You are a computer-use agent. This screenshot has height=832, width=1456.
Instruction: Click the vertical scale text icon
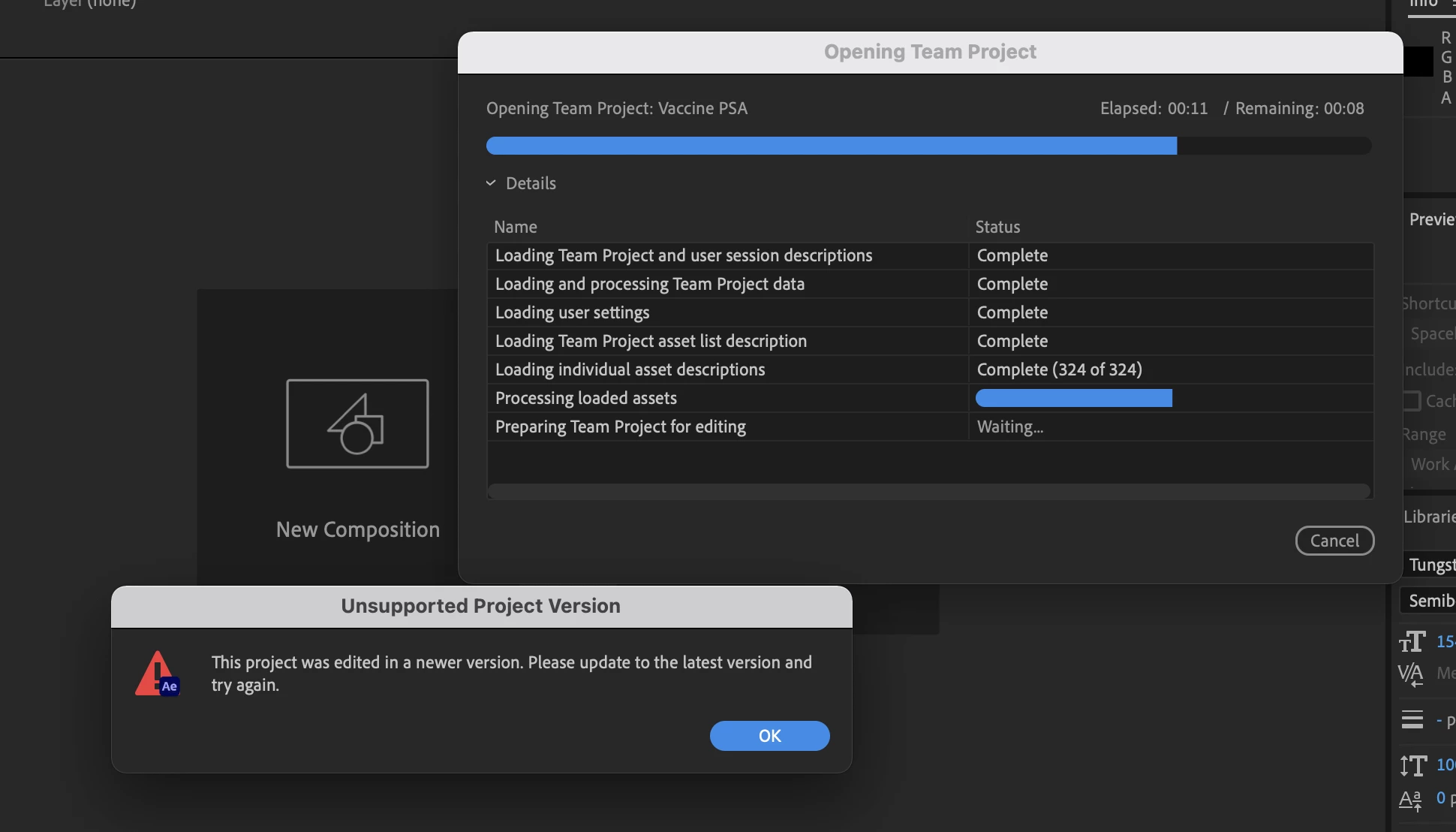[1412, 765]
